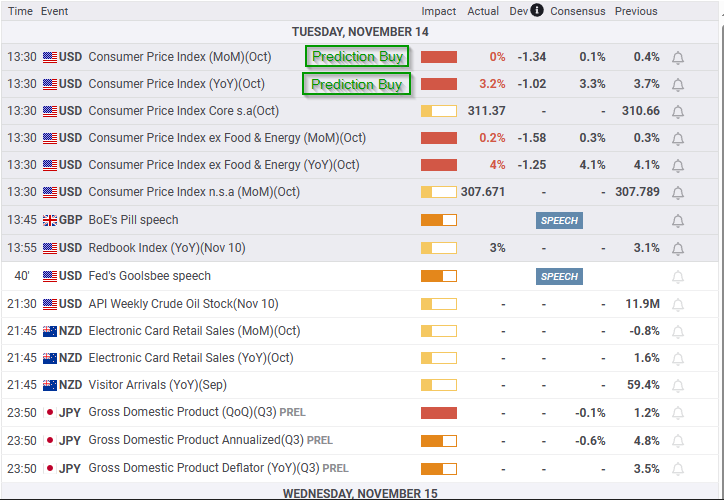Toggle alert bell for Consumer Price Index n.s.a
The width and height of the screenshot is (724, 500).
point(677,193)
